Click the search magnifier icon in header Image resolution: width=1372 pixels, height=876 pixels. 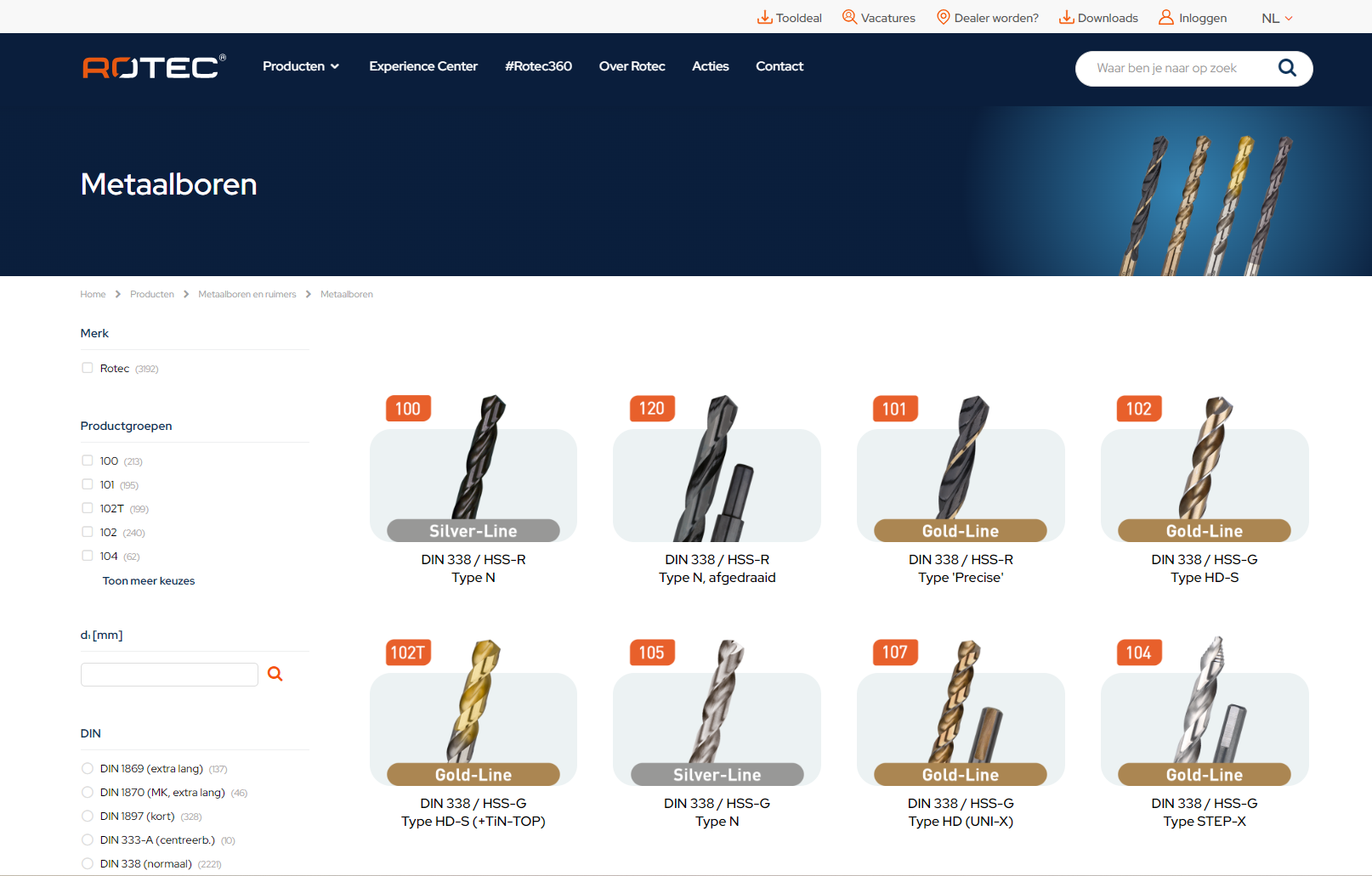coord(1287,68)
